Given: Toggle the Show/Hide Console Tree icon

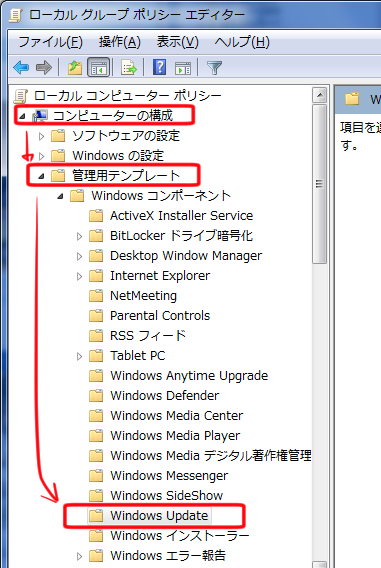Looking at the screenshot, I should click(98, 67).
